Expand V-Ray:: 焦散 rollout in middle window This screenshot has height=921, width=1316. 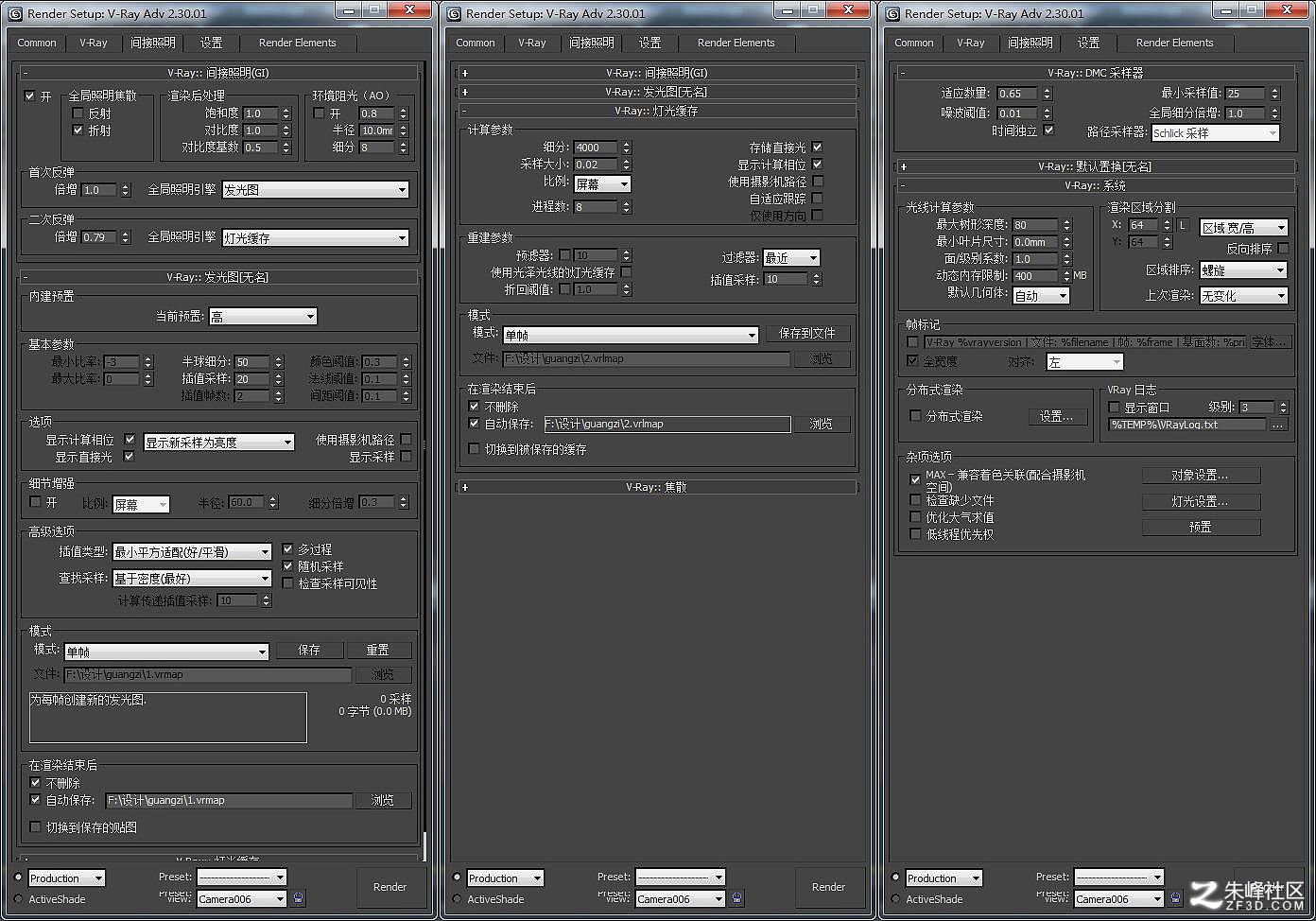tap(657, 487)
